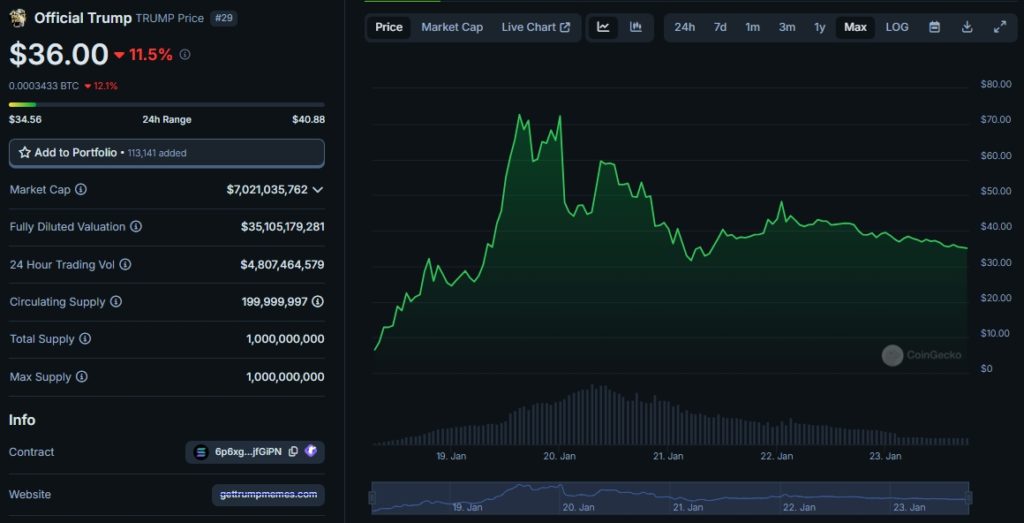The height and width of the screenshot is (523, 1024).
Task: Click the $70.00 y-axis label
Action: pos(996,119)
